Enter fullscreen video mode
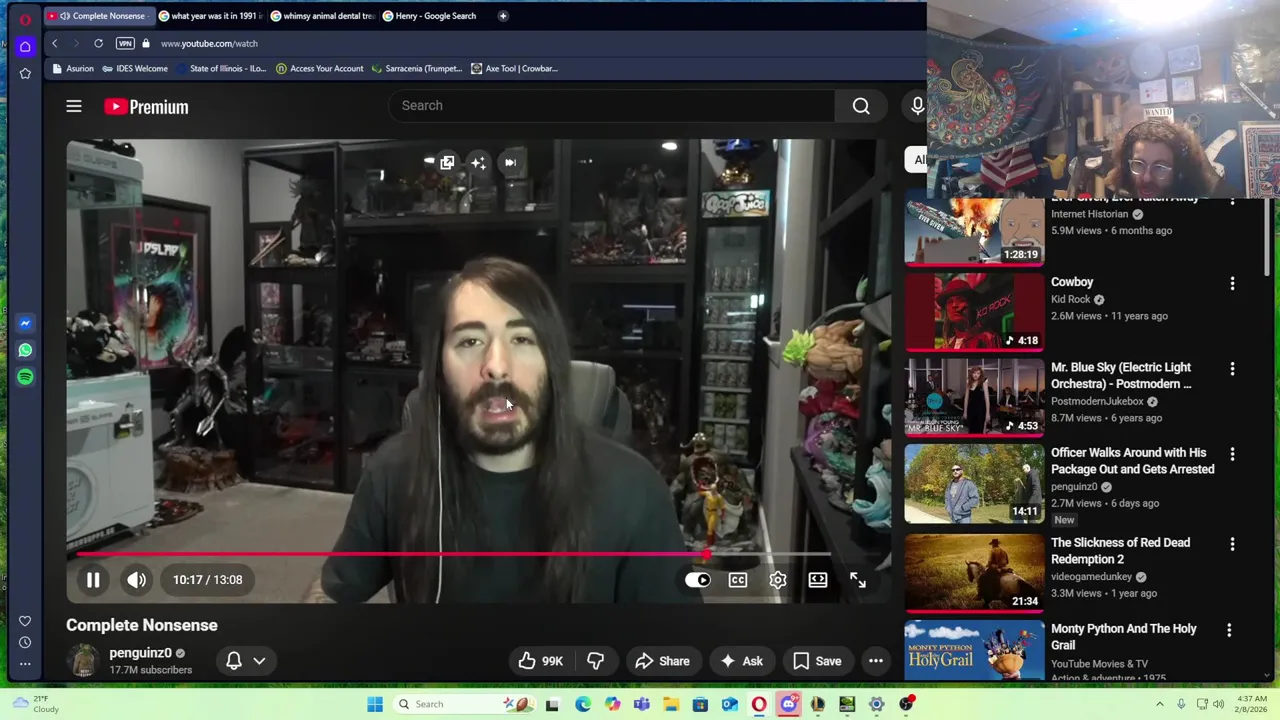Viewport: 1280px width, 720px height. pos(858,580)
